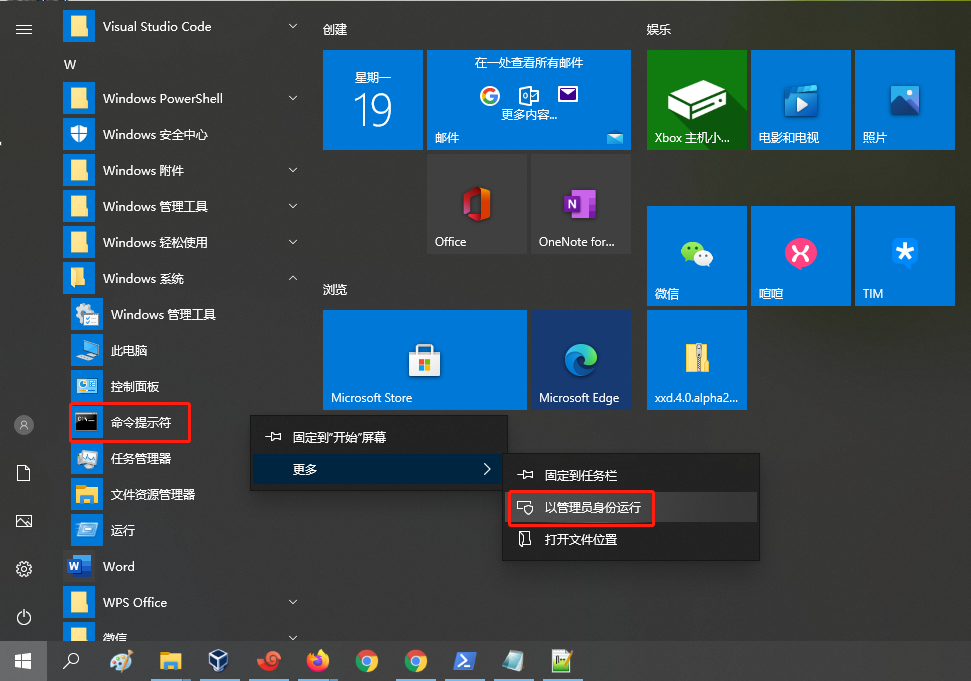Launch the 微信 WeChat tile
971x681 pixels.
(696, 255)
